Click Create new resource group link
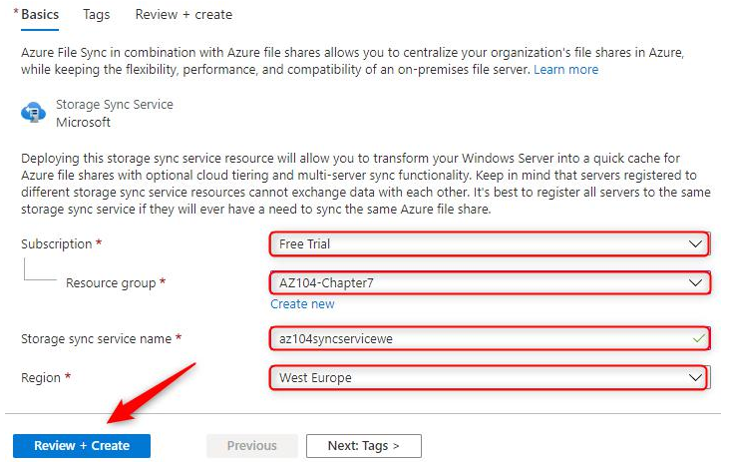This screenshot has height=476, width=740. (302, 304)
